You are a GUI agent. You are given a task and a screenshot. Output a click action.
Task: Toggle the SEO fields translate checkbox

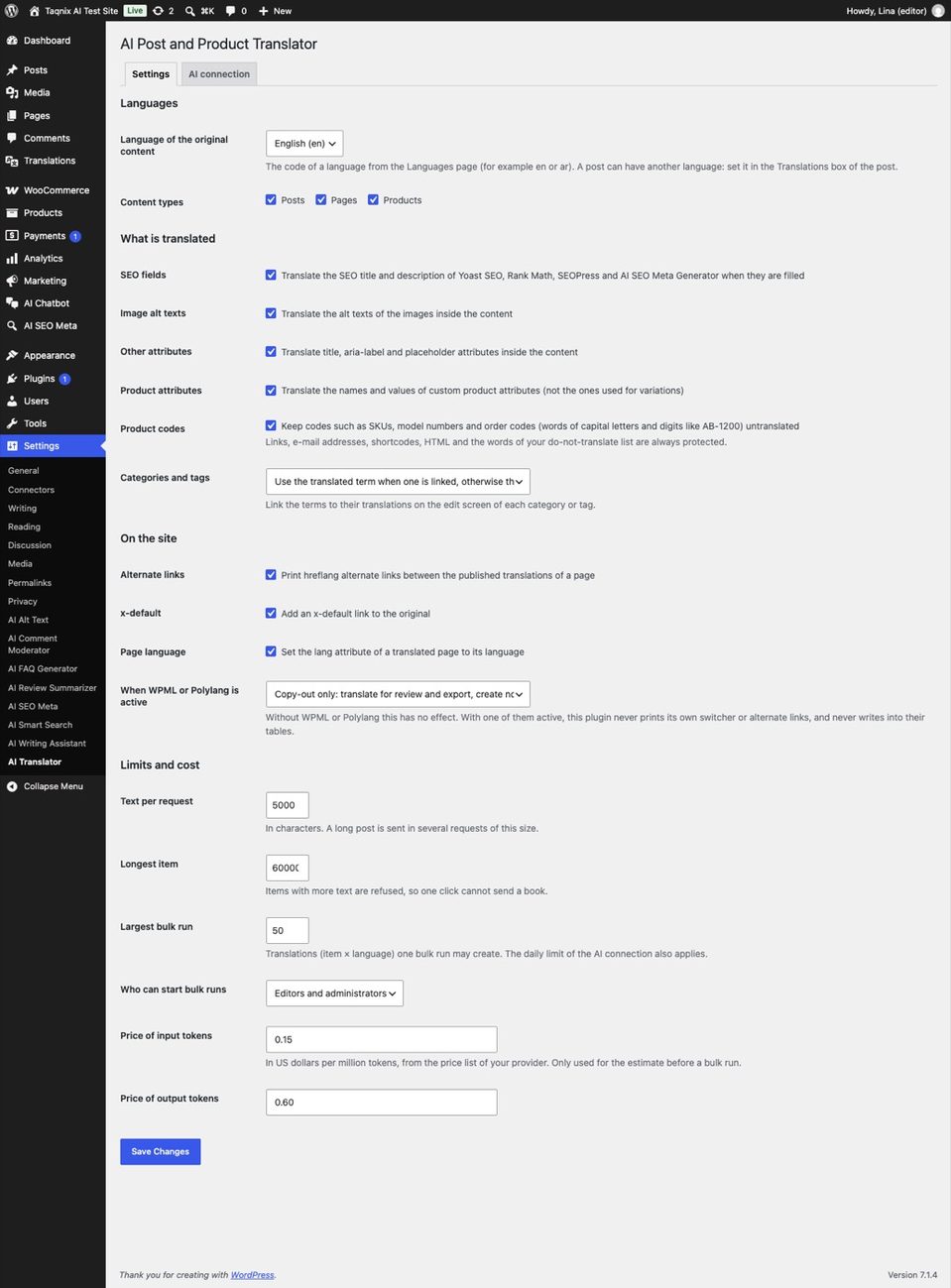271,275
